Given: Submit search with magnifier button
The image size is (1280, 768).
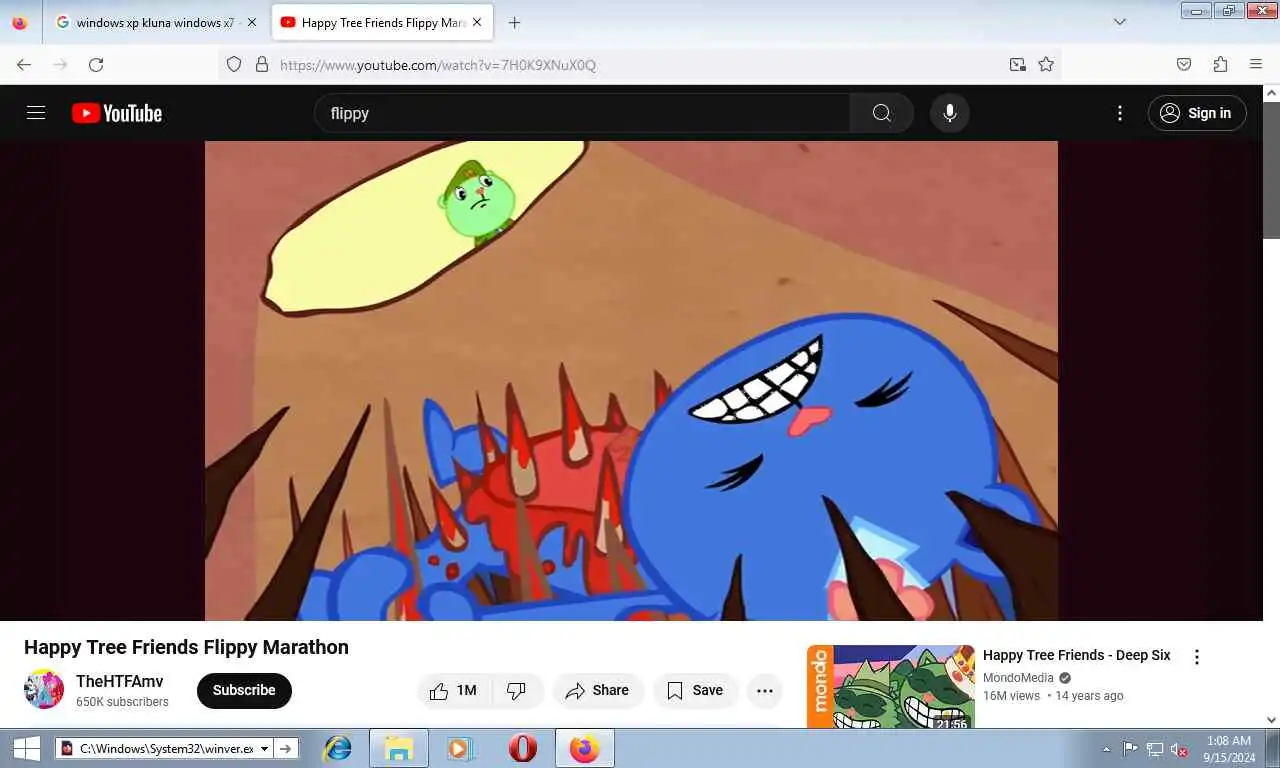Looking at the screenshot, I should [x=881, y=113].
